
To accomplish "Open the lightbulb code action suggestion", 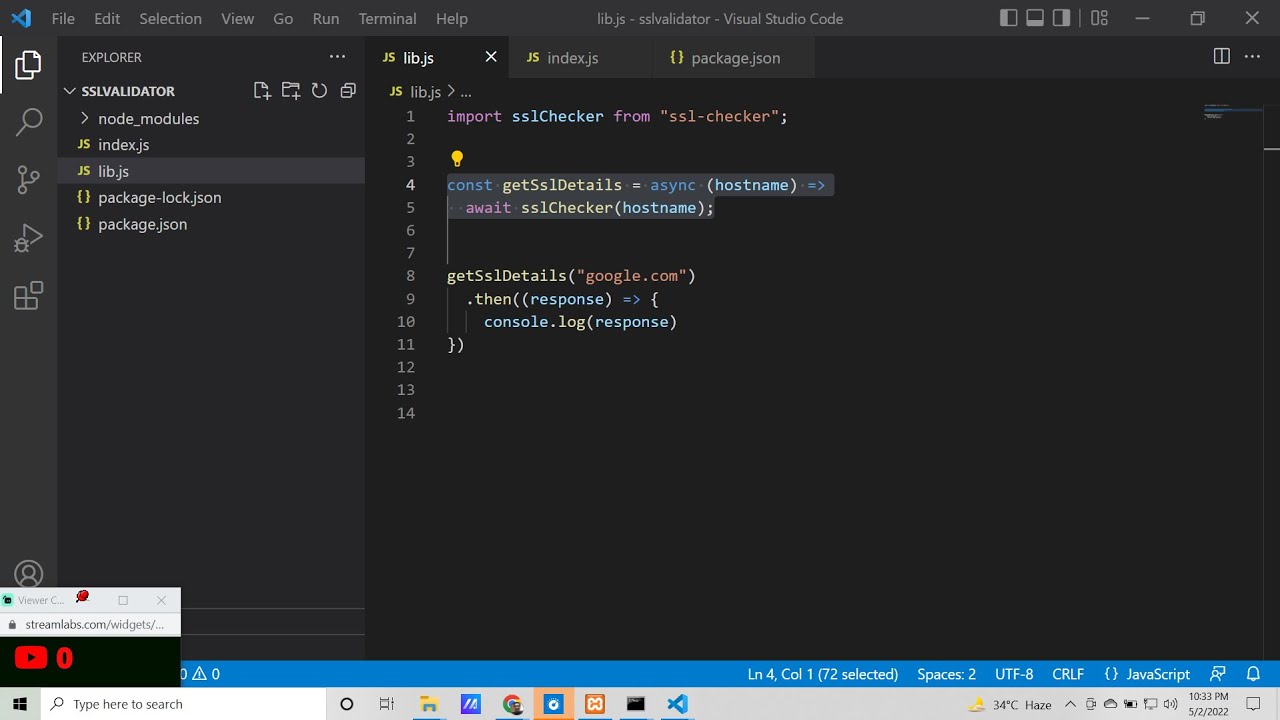I will coord(457,158).
